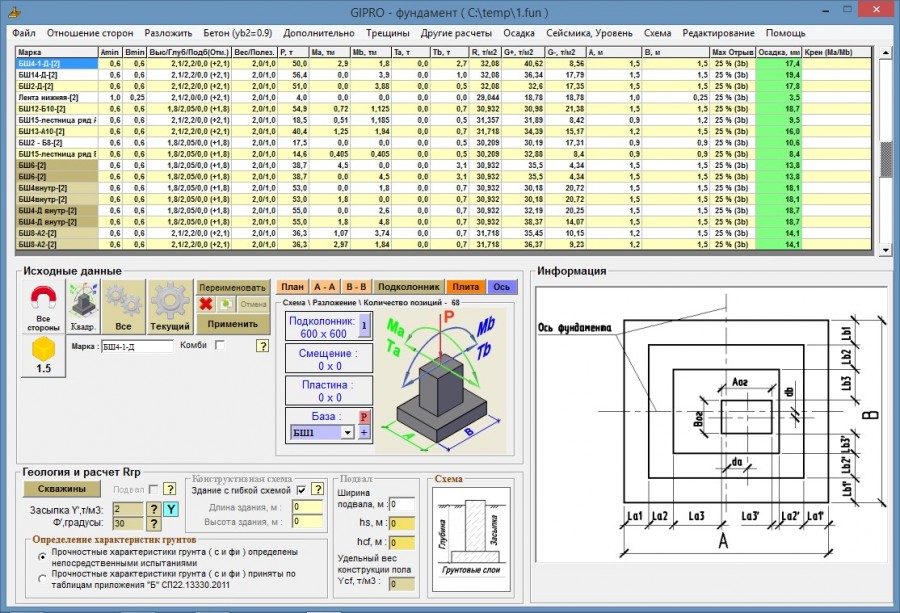Click the Марка input field
The width and height of the screenshot is (900, 613).
(137, 347)
